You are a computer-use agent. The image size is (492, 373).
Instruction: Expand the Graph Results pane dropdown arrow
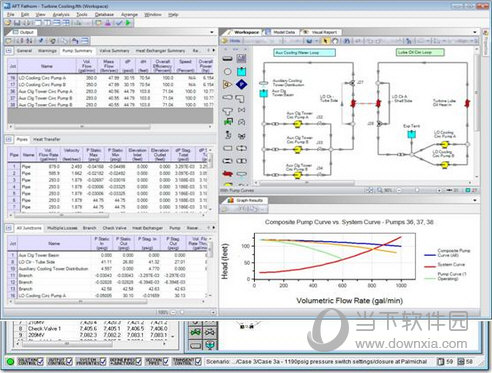point(475,200)
